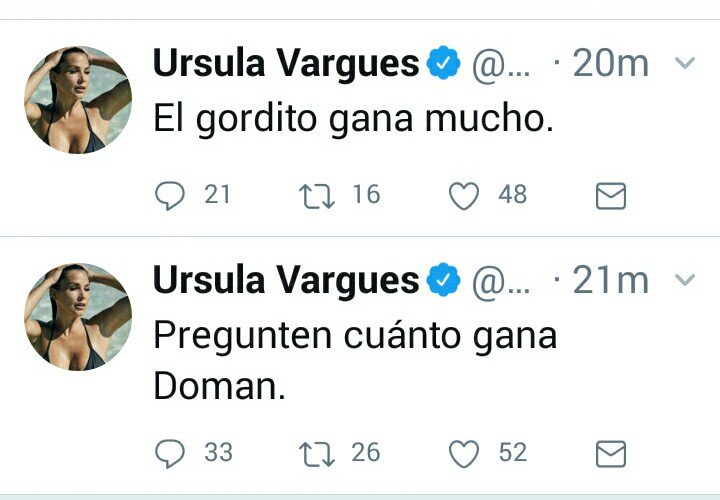The image size is (720, 500).
Task: Open the tweet text "El gordito gana mucho."
Action: pyautogui.click(x=353, y=121)
